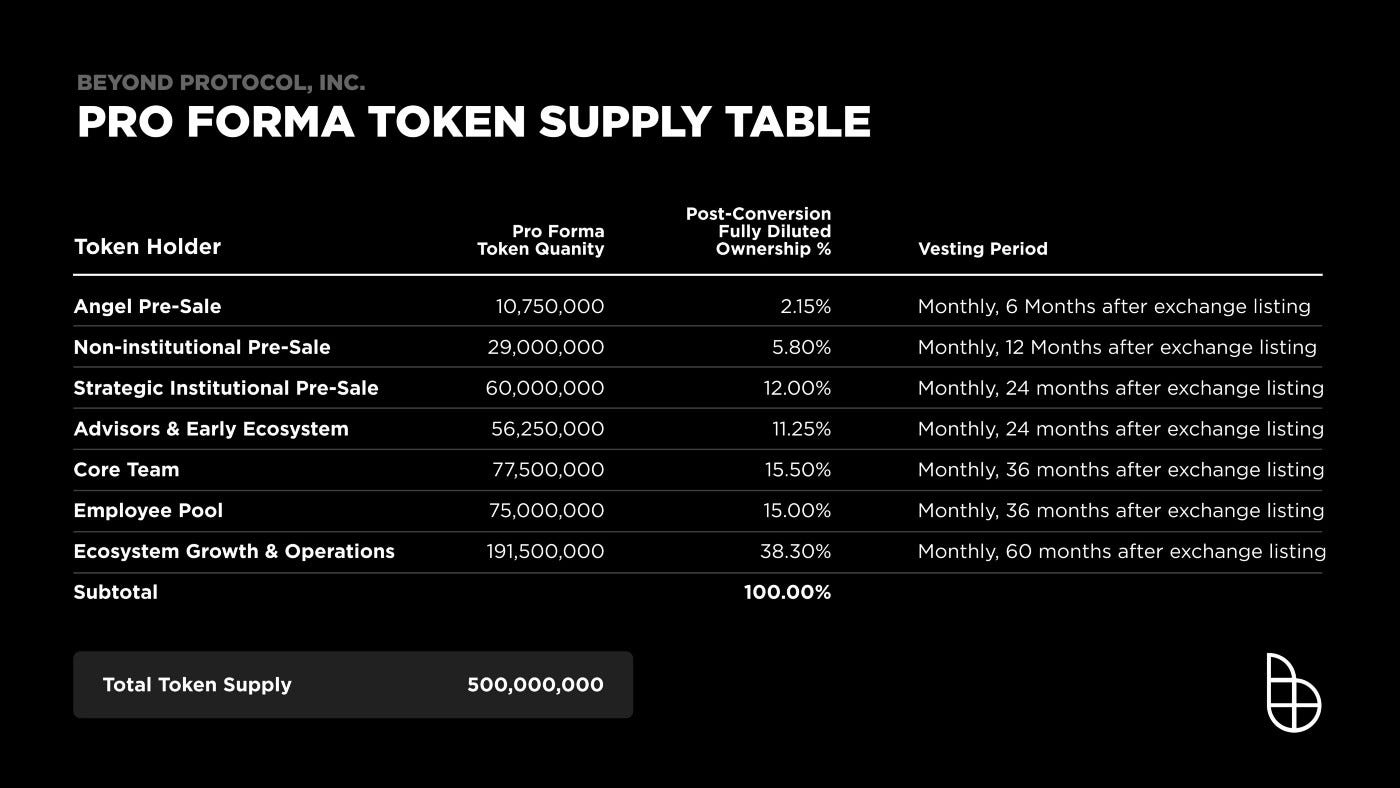The image size is (1400, 788).
Task: Select the 500,000,000 total supply value
Action: click(535, 685)
